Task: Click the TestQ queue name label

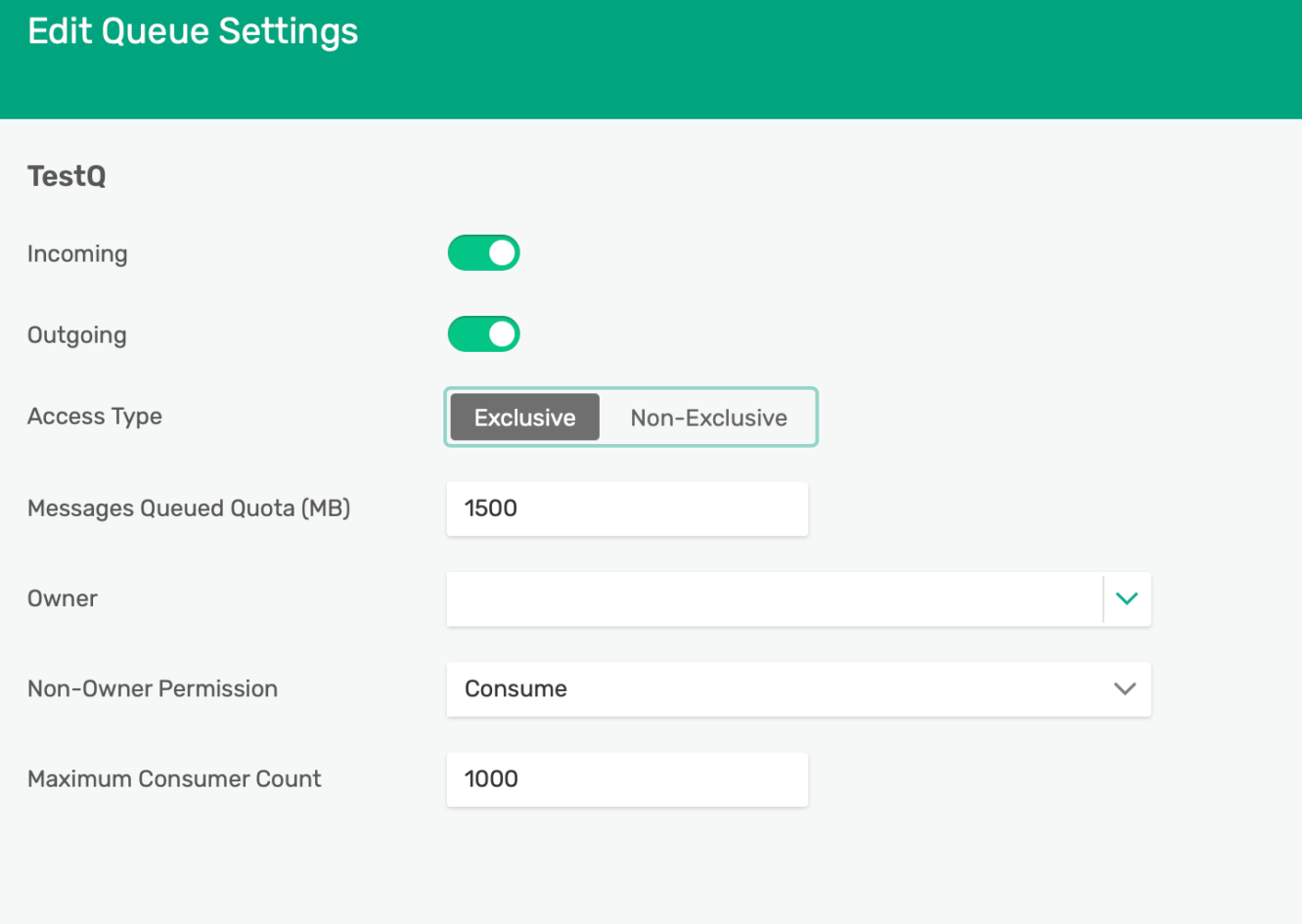Action: coord(66,176)
